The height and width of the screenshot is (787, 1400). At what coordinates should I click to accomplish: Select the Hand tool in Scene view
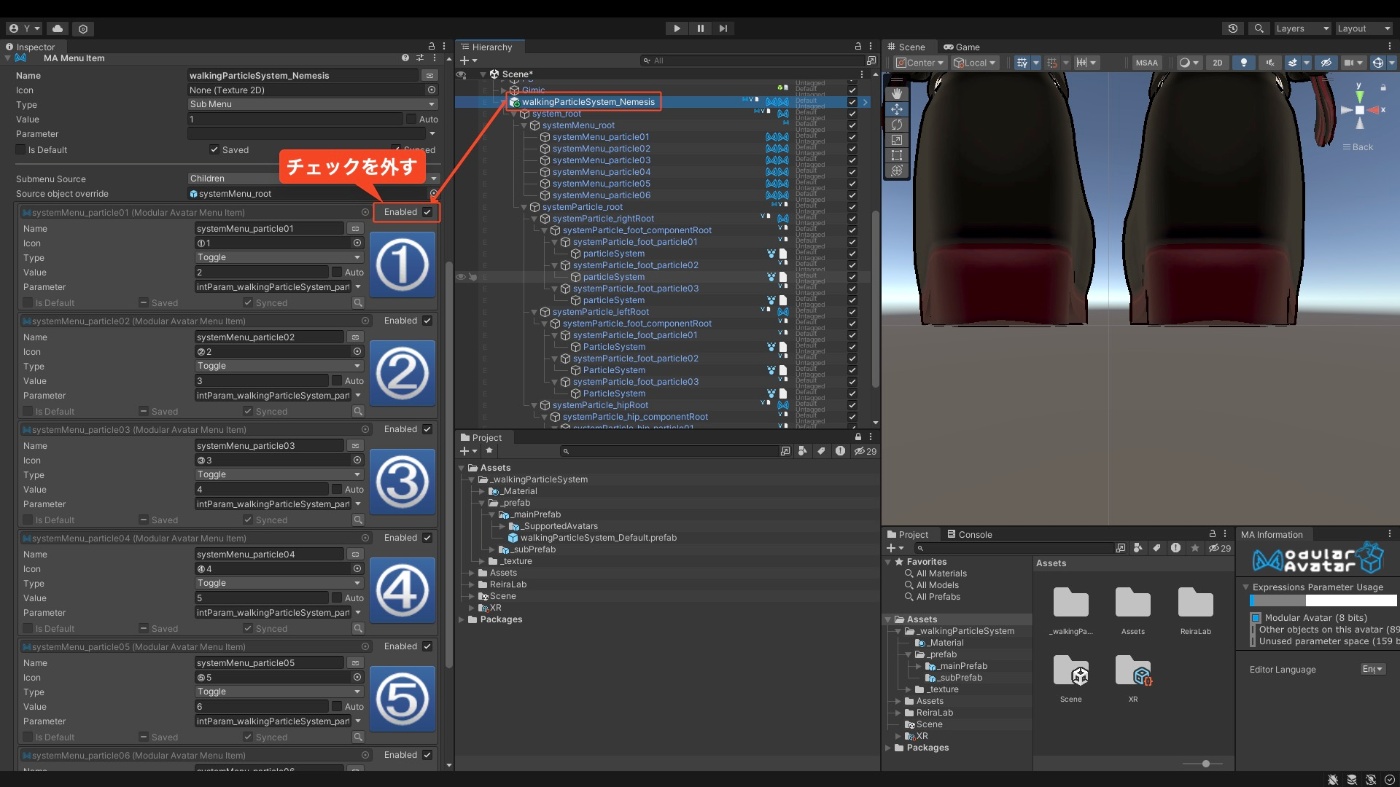(x=896, y=93)
